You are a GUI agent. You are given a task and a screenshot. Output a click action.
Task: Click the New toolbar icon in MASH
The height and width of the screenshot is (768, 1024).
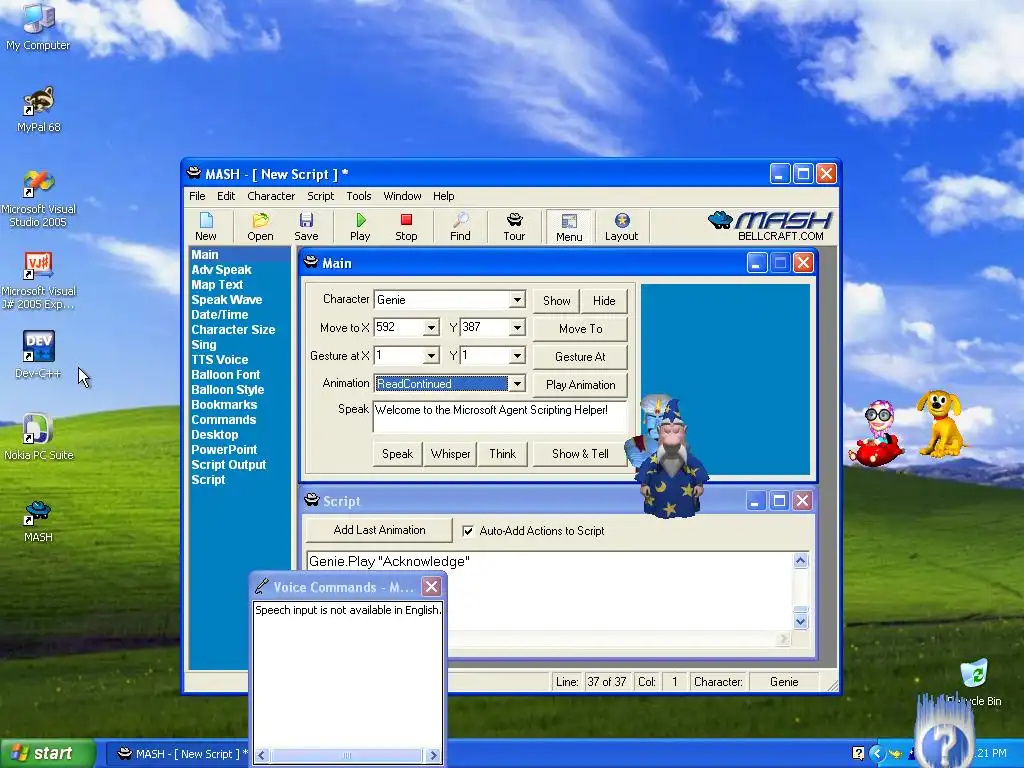pos(206,227)
